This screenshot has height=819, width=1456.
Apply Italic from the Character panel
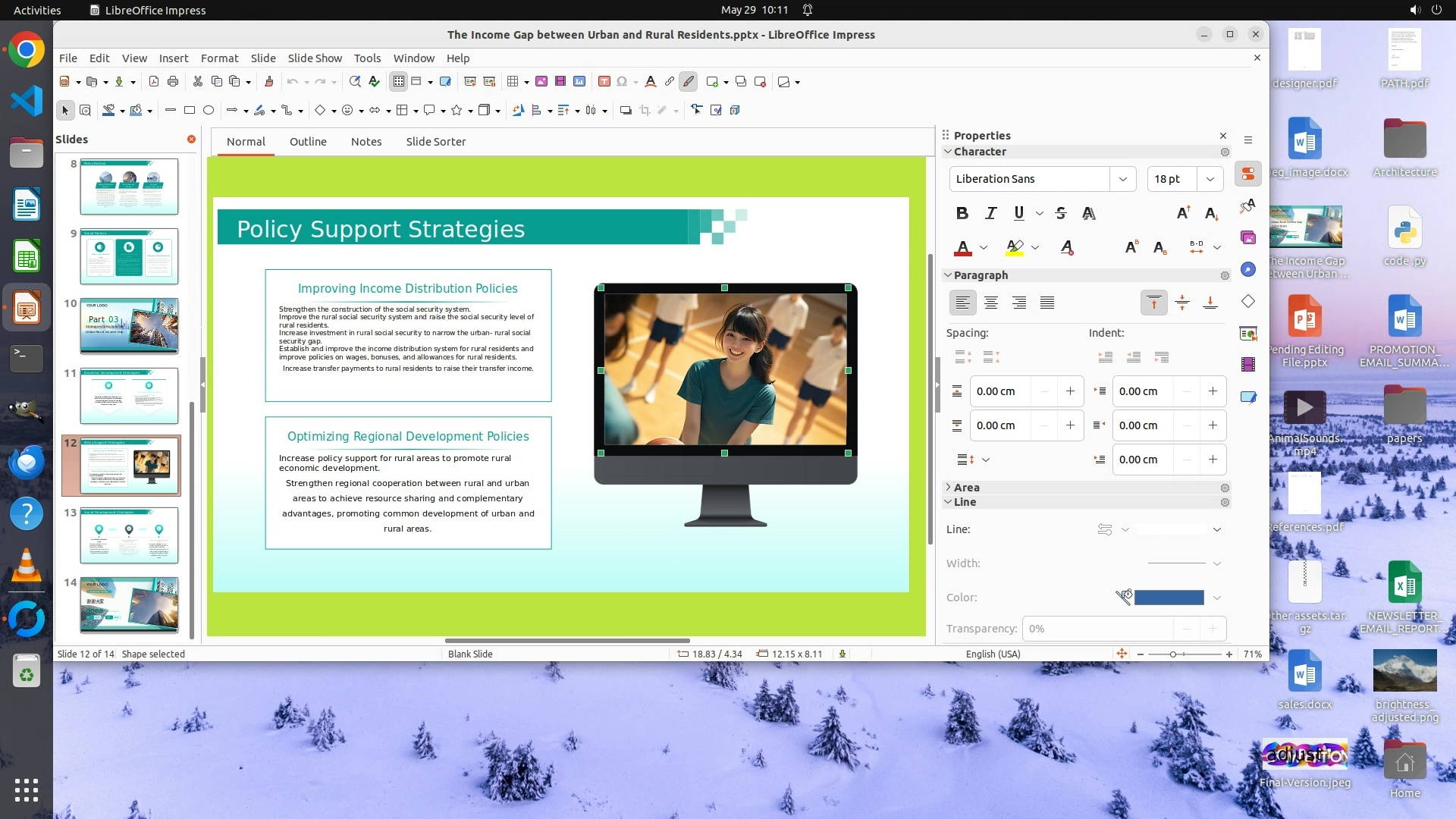click(x=990, y=213)
